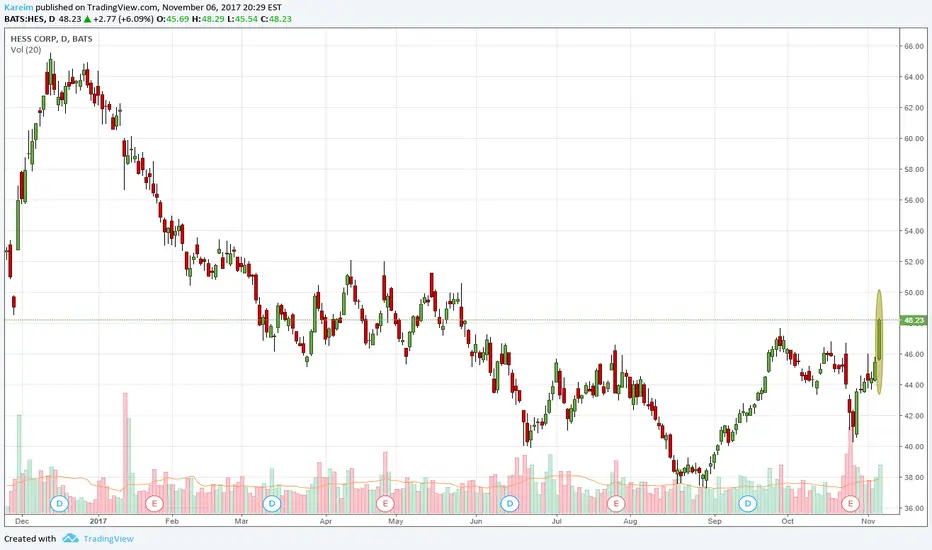This screenshot has width=932, height=550.
Task: Click the Sep label on the time axis
Action: pos(714,521)
